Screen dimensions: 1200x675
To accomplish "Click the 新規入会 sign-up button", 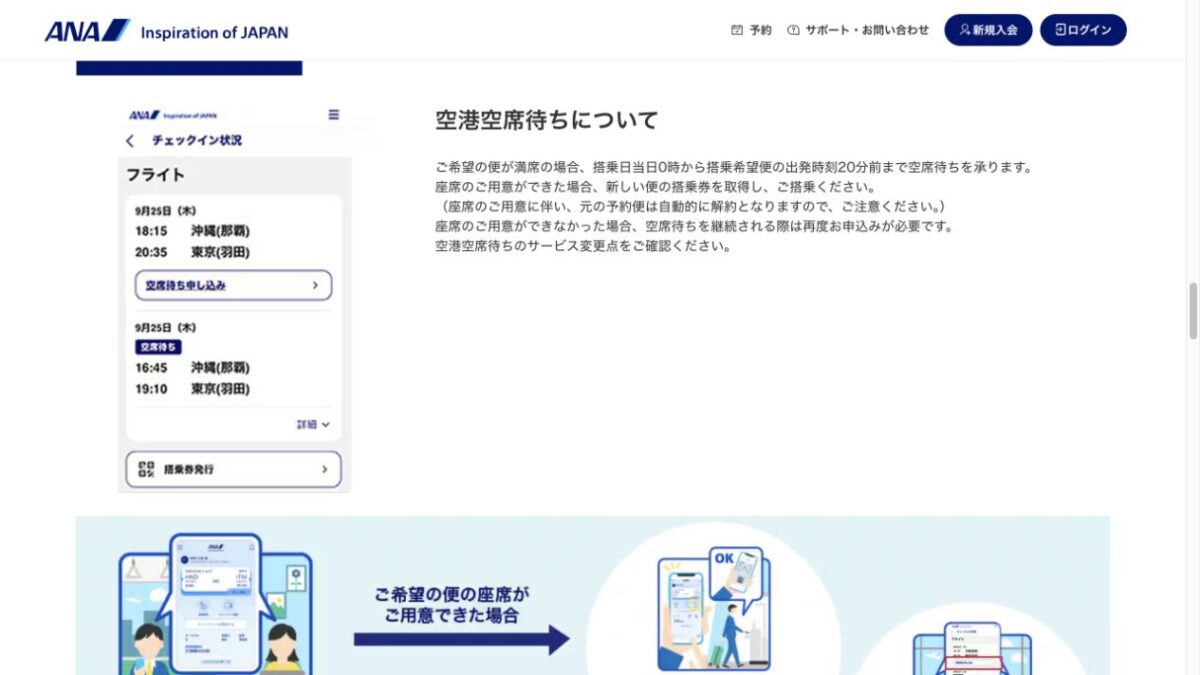I will pos(988,30).
